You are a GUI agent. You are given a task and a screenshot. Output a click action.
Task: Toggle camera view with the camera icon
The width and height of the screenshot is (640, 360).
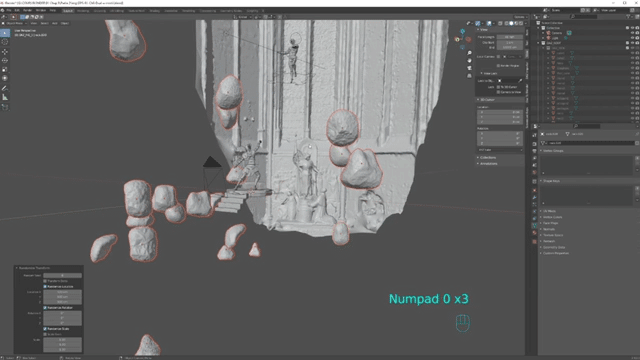469,68
